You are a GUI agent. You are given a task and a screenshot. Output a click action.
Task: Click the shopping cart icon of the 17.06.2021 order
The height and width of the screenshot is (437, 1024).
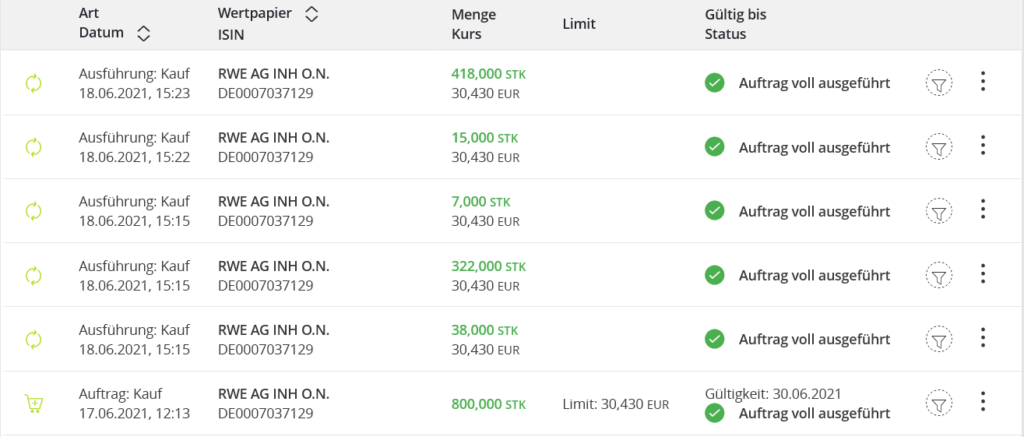(34, 404)
